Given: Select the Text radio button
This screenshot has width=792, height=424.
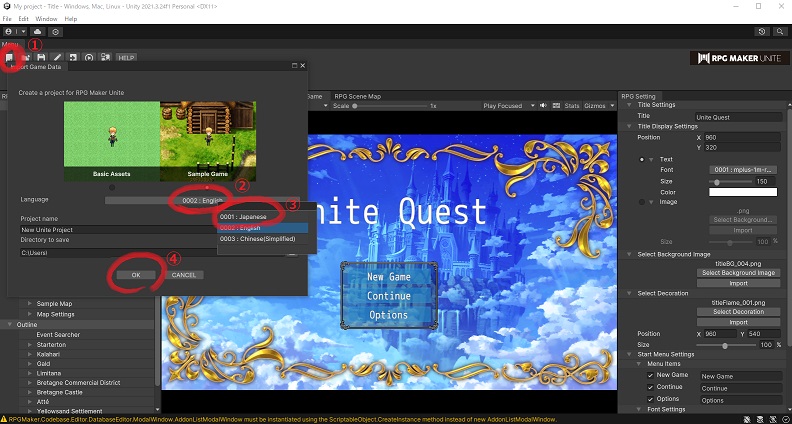Looking at the screenshot, I should [x=642, y=159].
